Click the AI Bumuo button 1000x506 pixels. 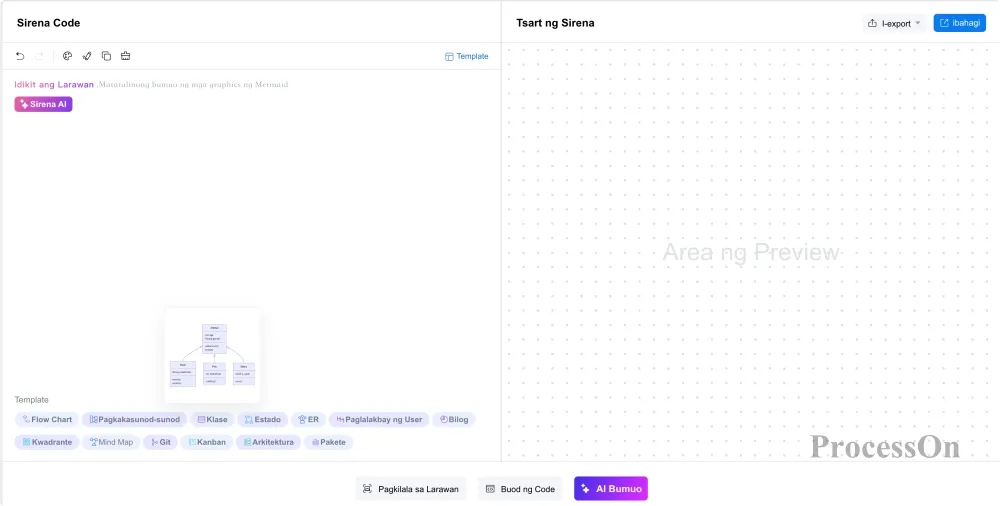coord(611,489)
